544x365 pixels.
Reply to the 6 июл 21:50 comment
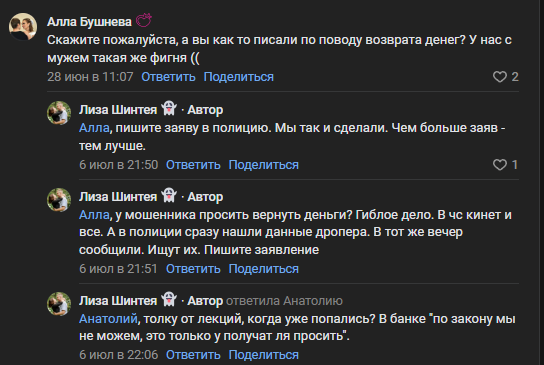pos(193,164)
